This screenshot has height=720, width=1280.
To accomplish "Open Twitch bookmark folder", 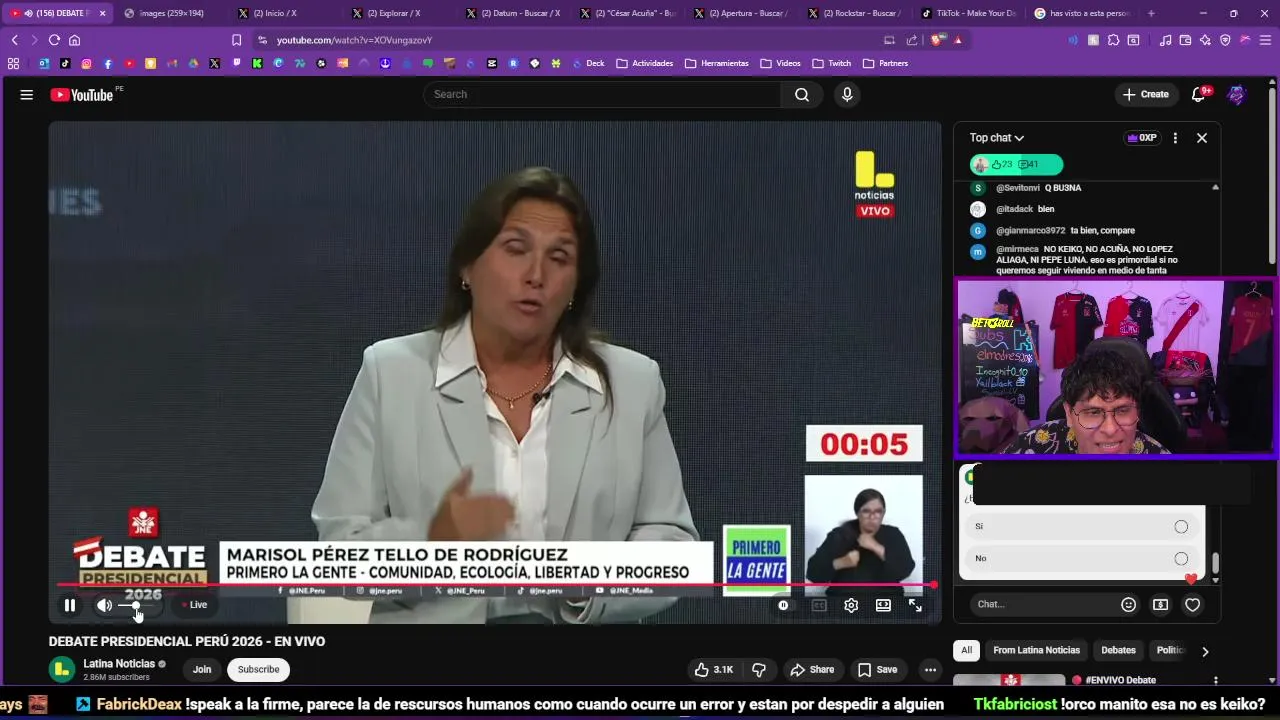I will [x=832, y=63].
